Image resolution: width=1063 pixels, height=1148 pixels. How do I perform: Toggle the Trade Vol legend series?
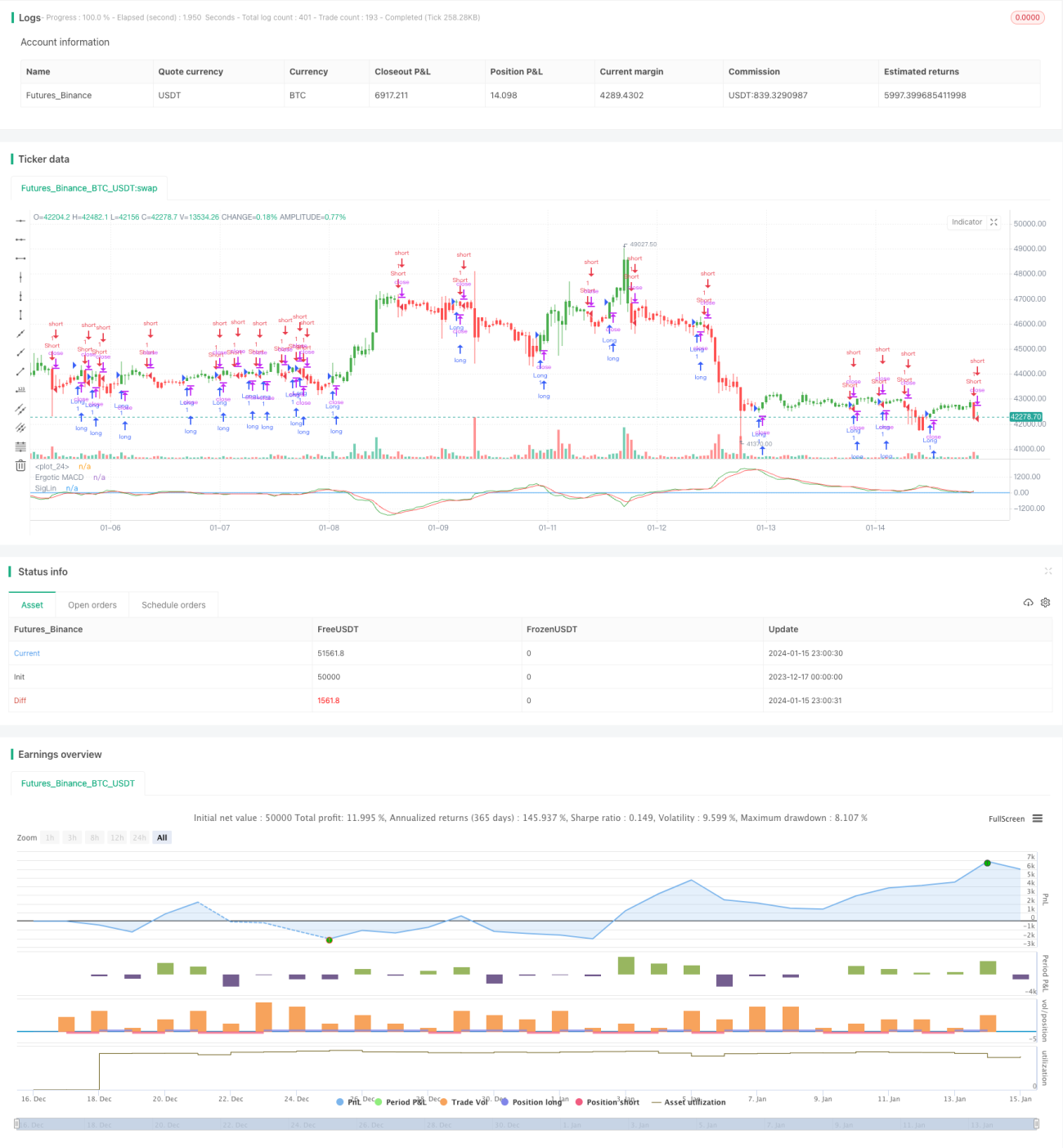(464, 1102)
